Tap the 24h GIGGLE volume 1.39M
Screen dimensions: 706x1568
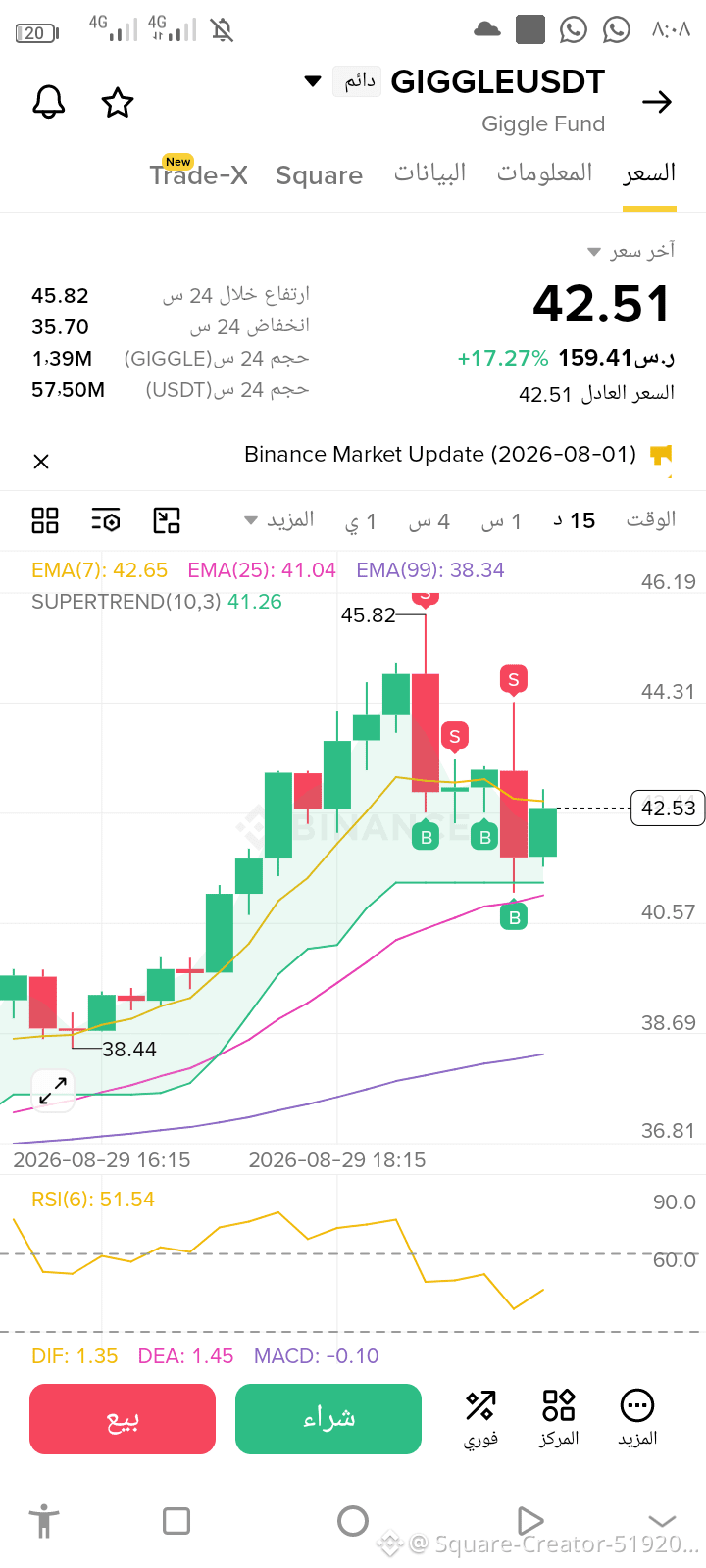[62, 359]
